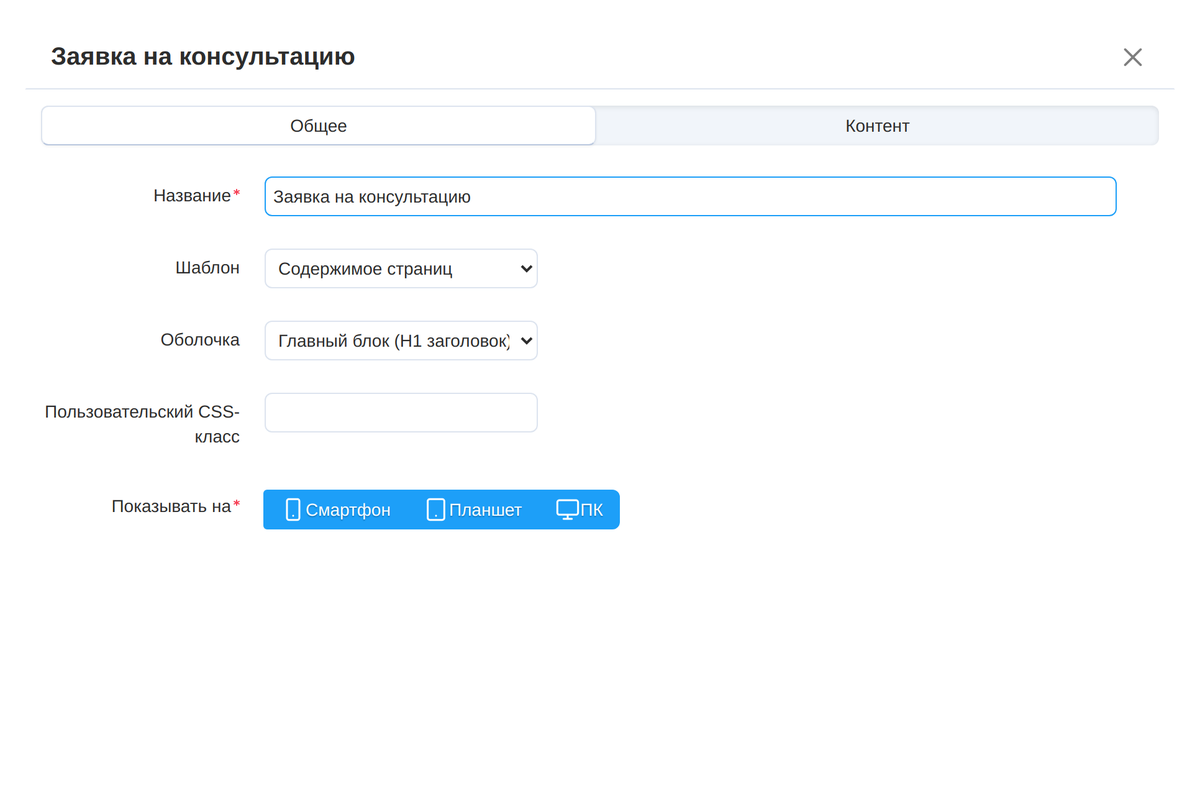This screenshot has width=1200, height=796.
Task: Focus the Название input field
Action: click(x=690, y=197)
